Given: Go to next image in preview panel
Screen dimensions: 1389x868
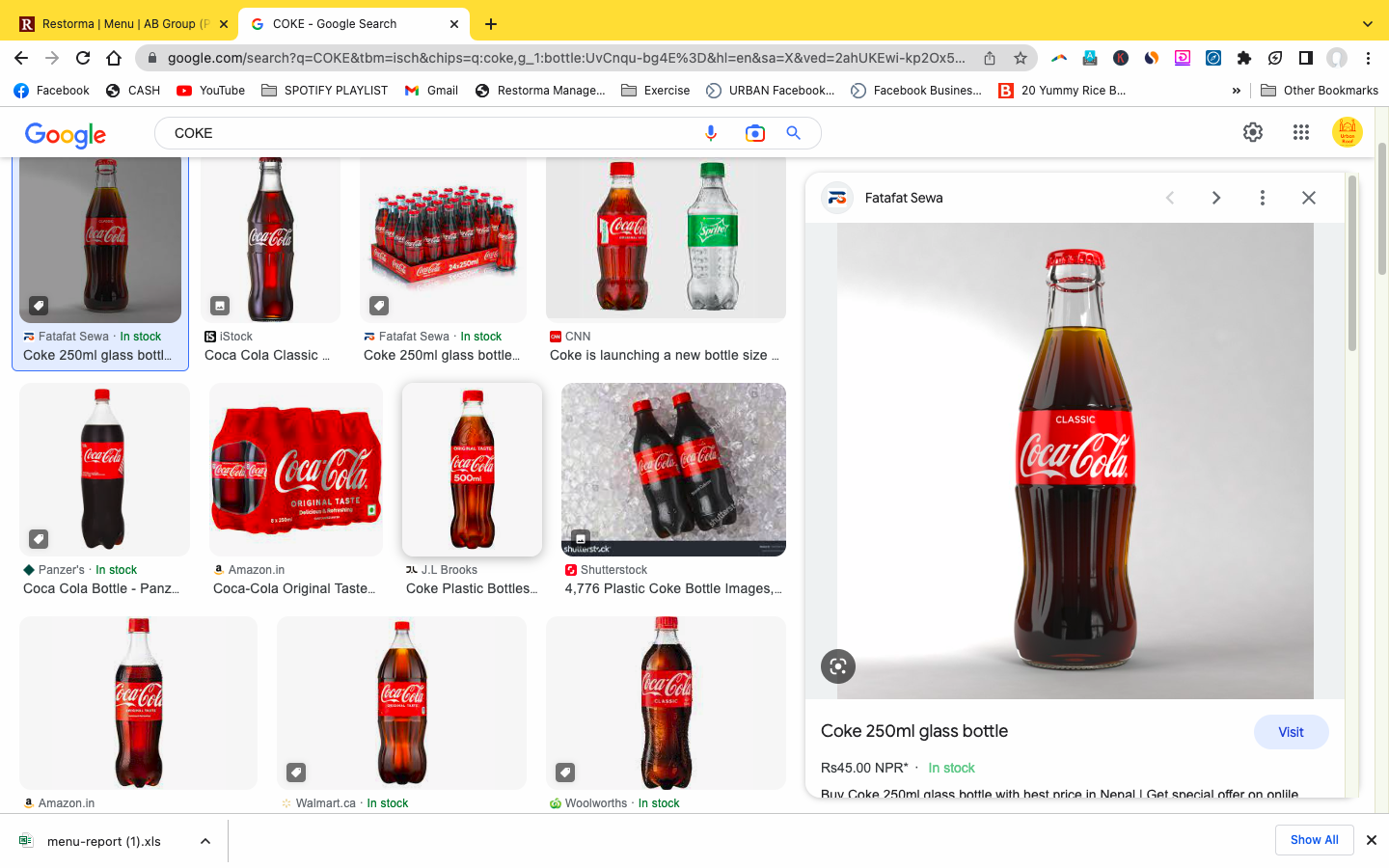Looking at the screenshot, I should click(1216, 198).
